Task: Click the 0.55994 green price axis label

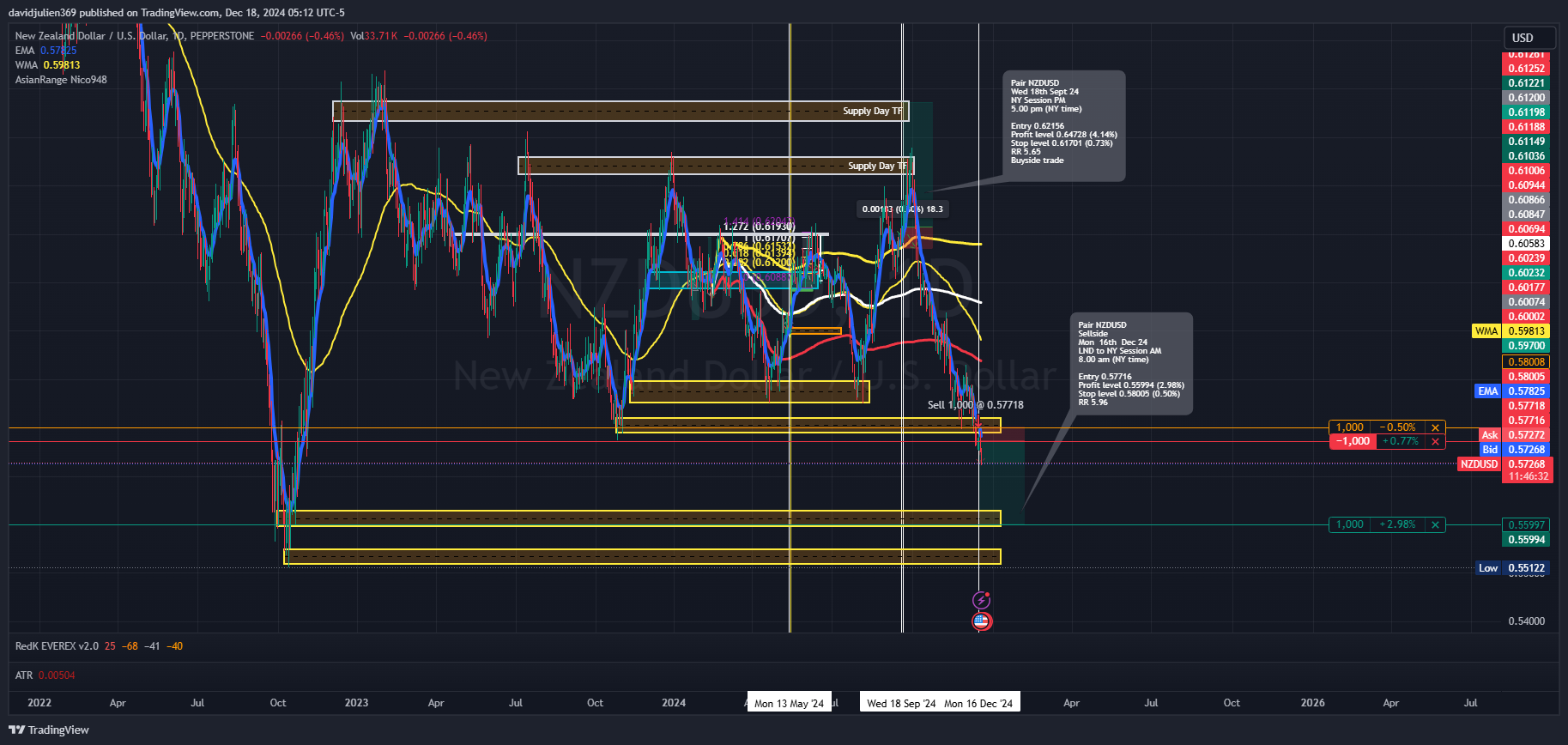Action: [x=1527, y=540]
